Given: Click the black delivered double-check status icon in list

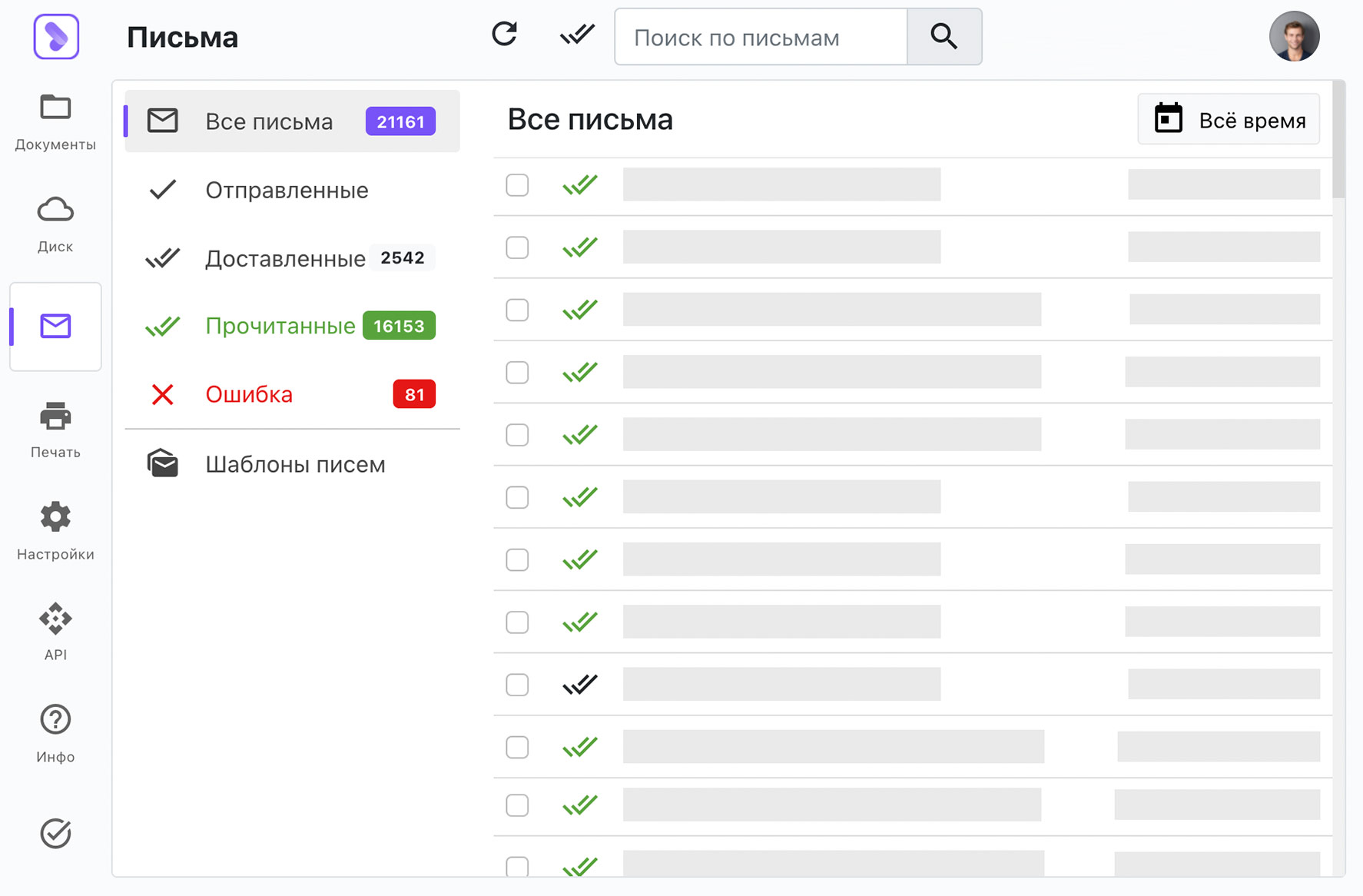Looking at the screenshot, I should (x=580, y=684).
